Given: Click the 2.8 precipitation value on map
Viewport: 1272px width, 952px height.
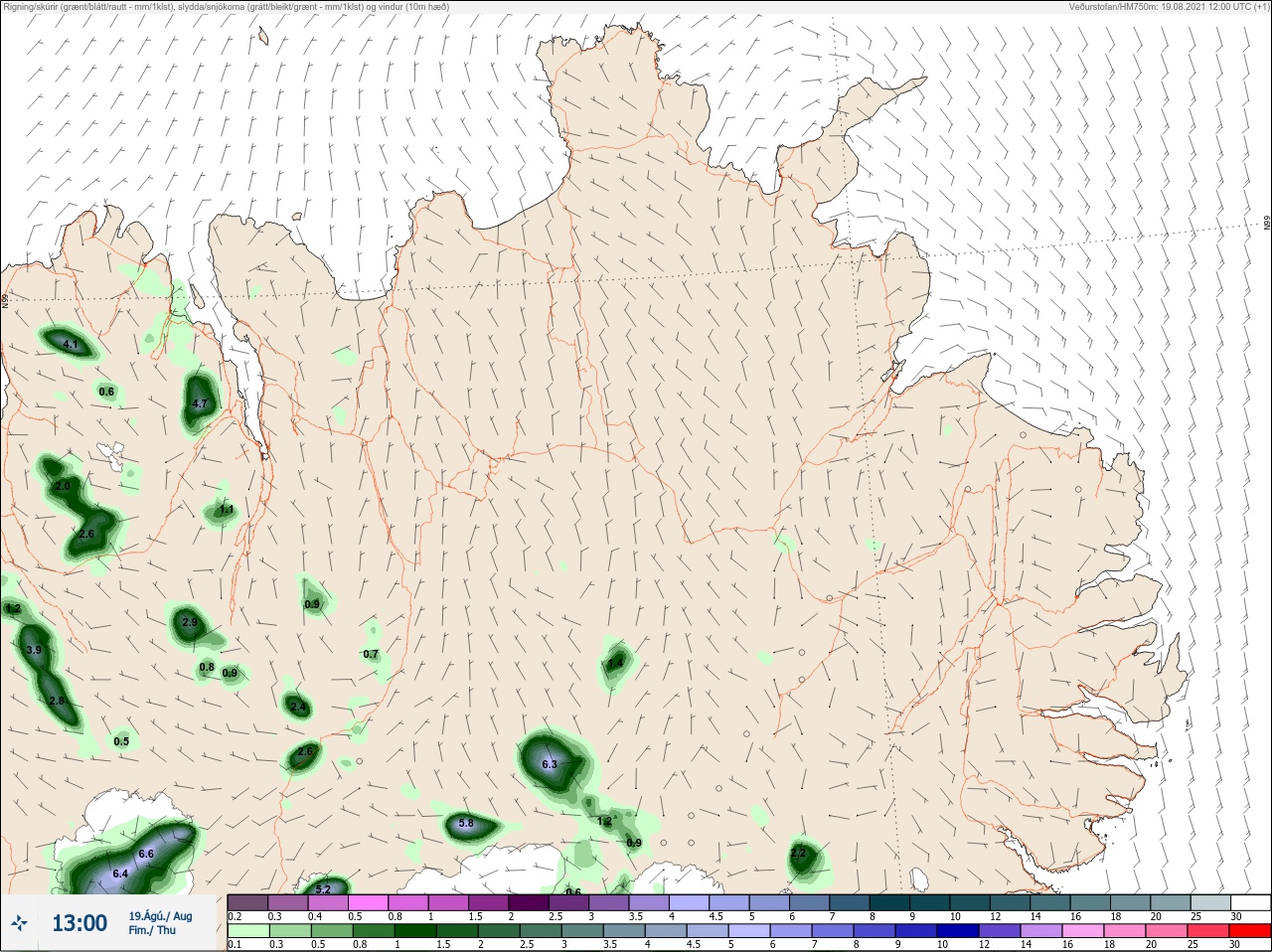Looking at the screenshot, I should (57, 701).
